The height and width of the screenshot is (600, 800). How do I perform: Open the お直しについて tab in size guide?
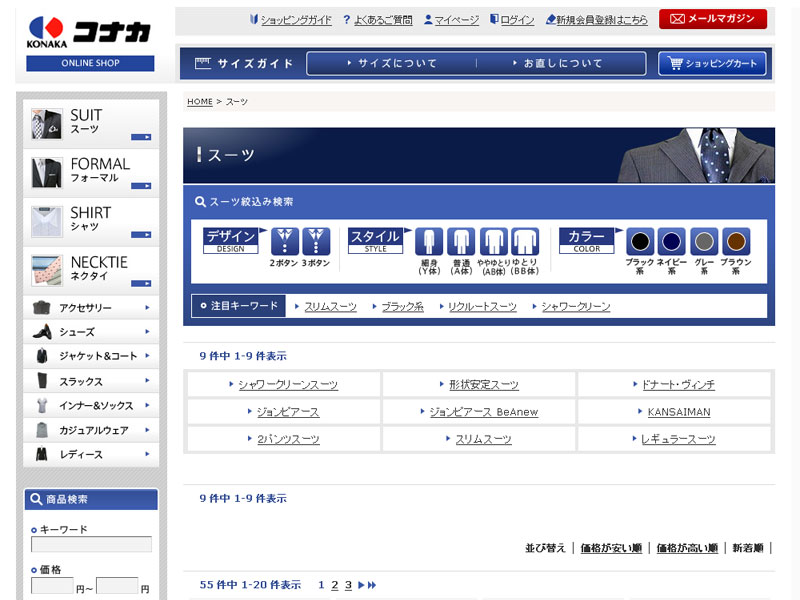point(558,63)
